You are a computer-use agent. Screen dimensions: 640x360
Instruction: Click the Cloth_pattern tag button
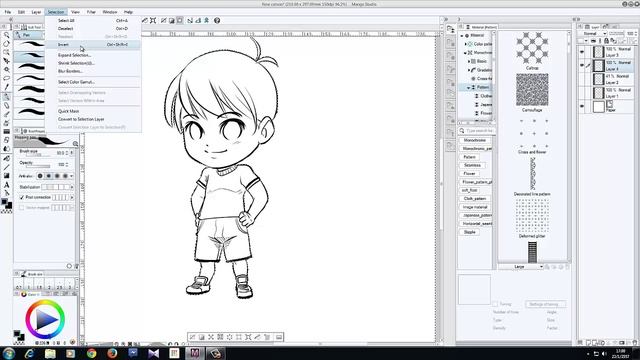(475, 199)
